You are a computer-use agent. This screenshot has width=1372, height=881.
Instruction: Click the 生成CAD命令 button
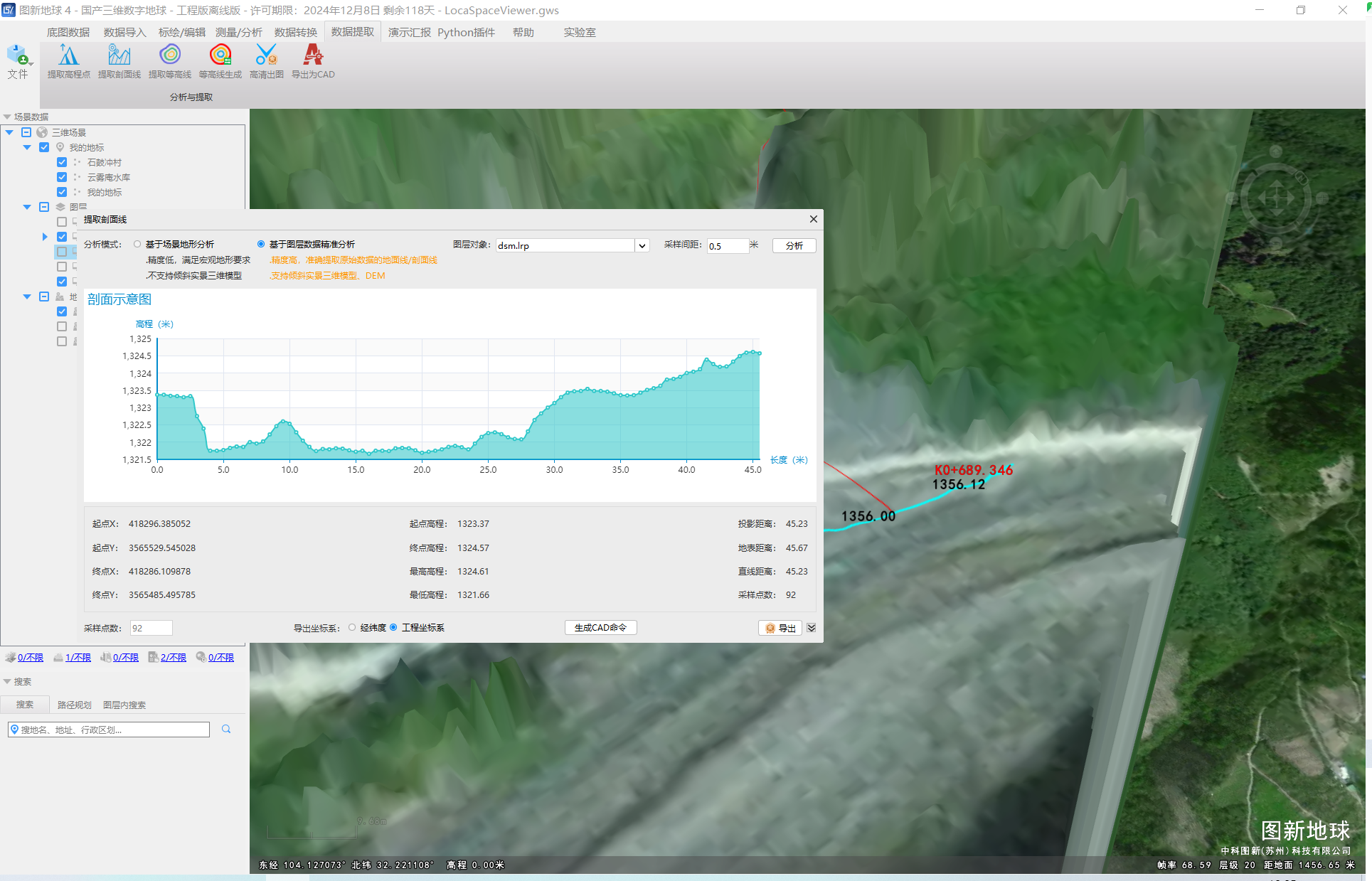[600, 627]
